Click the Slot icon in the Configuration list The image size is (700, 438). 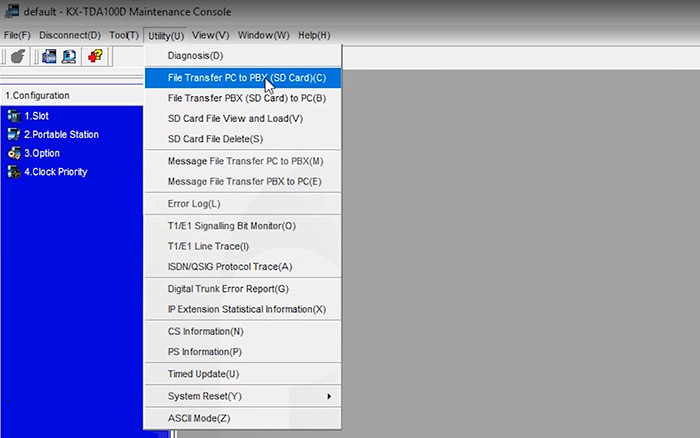click(x=14, y=116)
